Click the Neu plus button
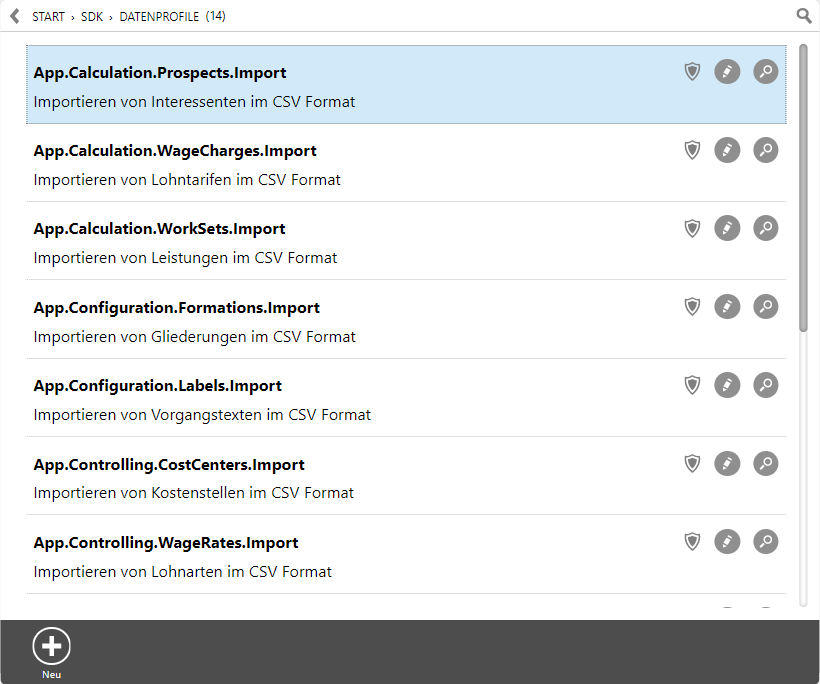 (x=51, y=646)
